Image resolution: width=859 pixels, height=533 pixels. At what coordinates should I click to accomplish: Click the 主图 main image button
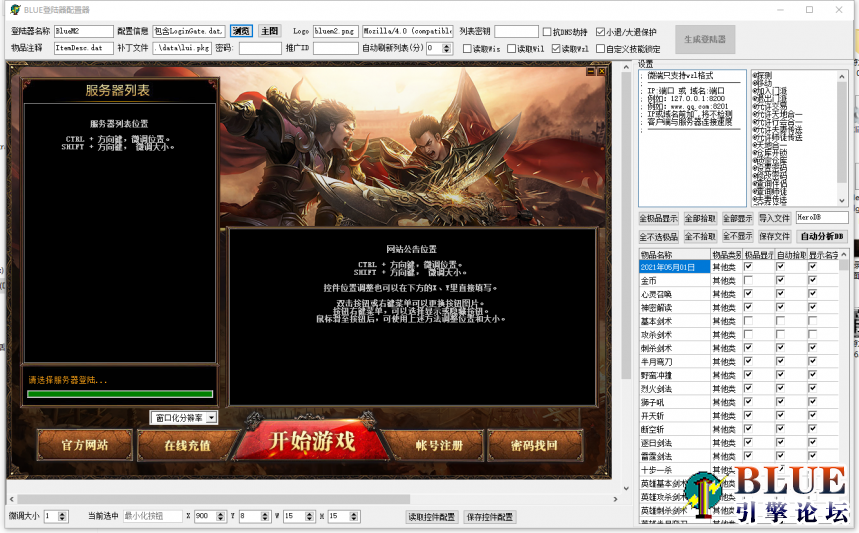point(270,31)
